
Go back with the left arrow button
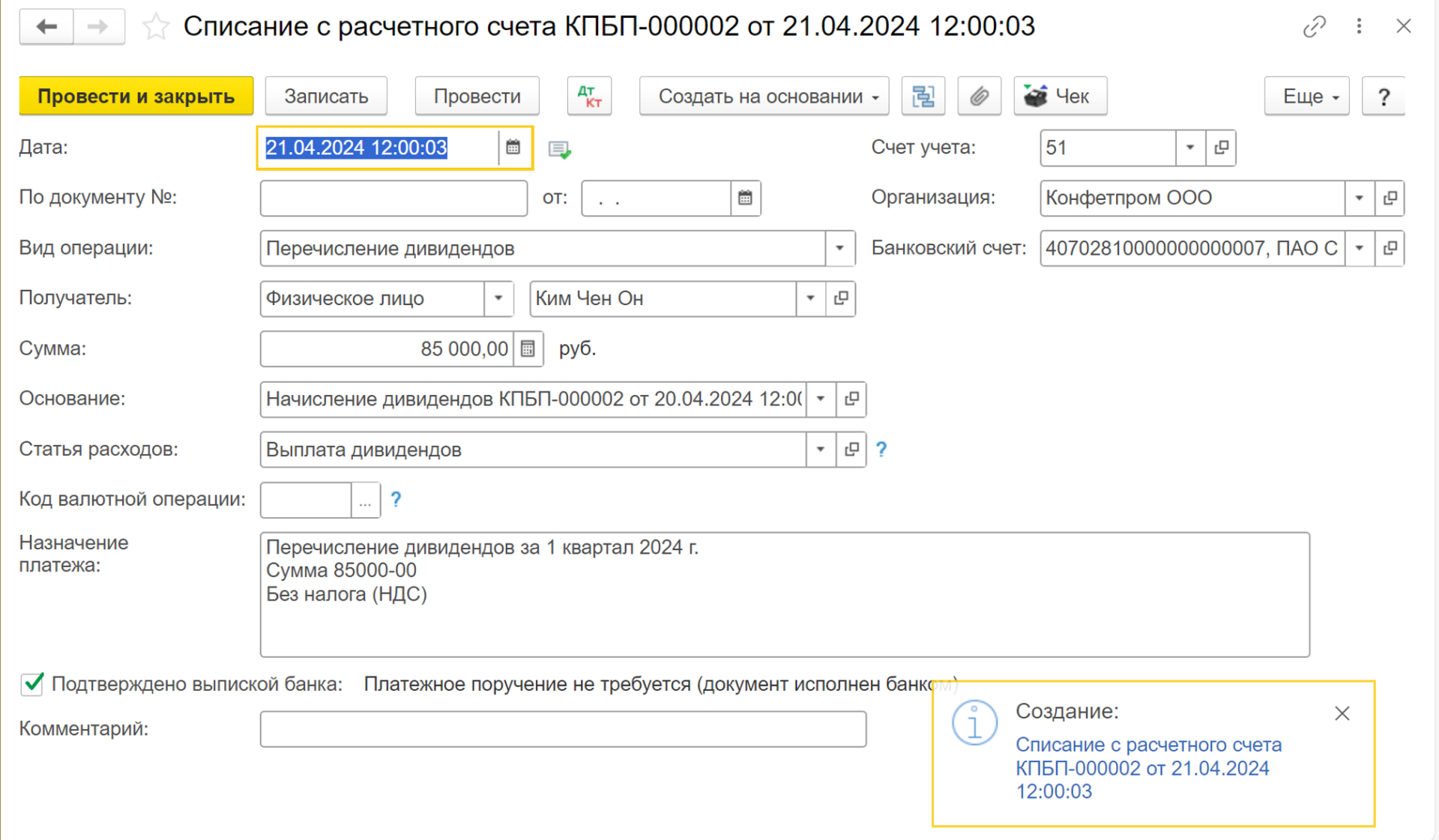pos(46,27)
